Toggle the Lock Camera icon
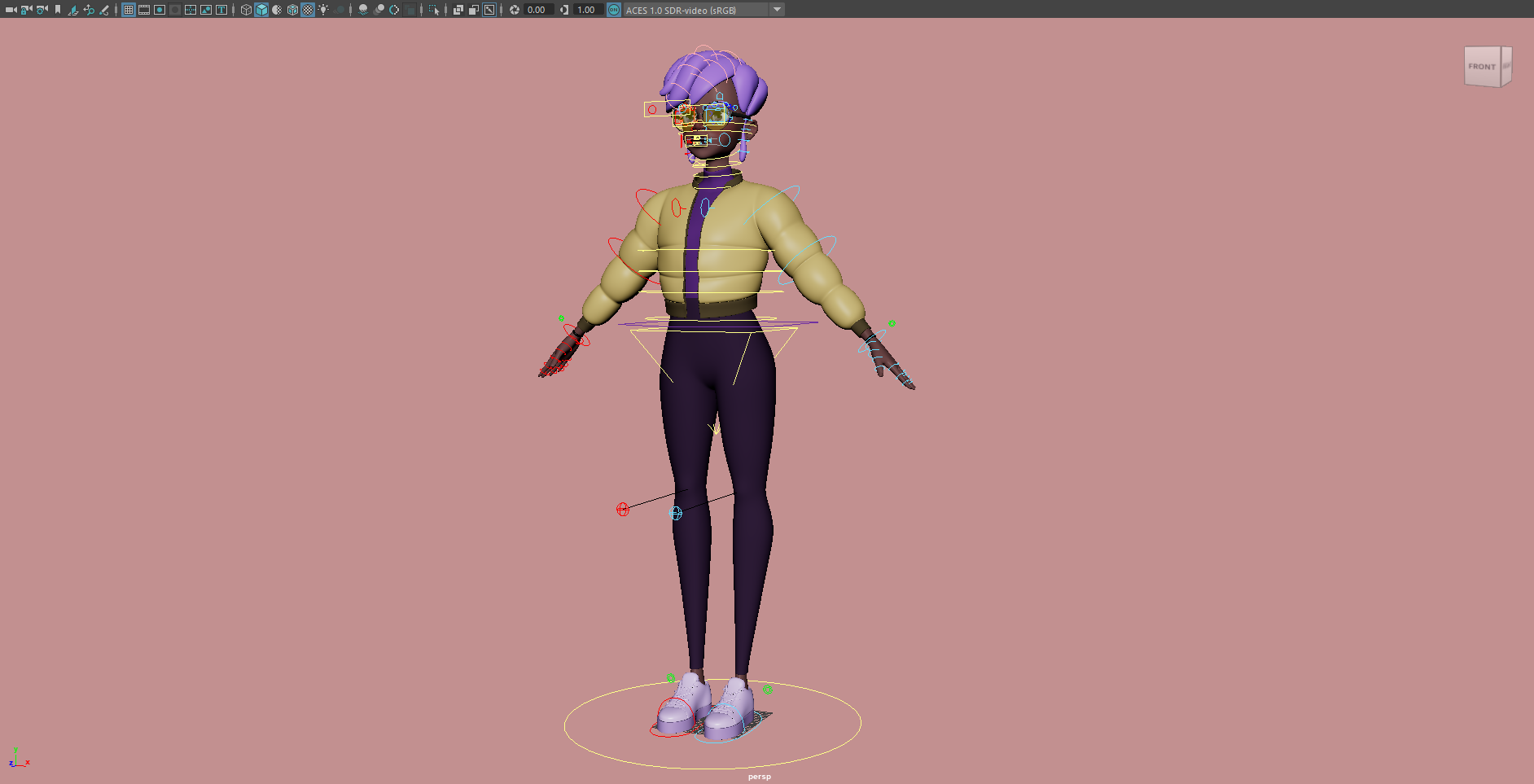Image resolution: width=1534 pixels, height=784 pixels. pyautogui.click(x=26, y=10)
